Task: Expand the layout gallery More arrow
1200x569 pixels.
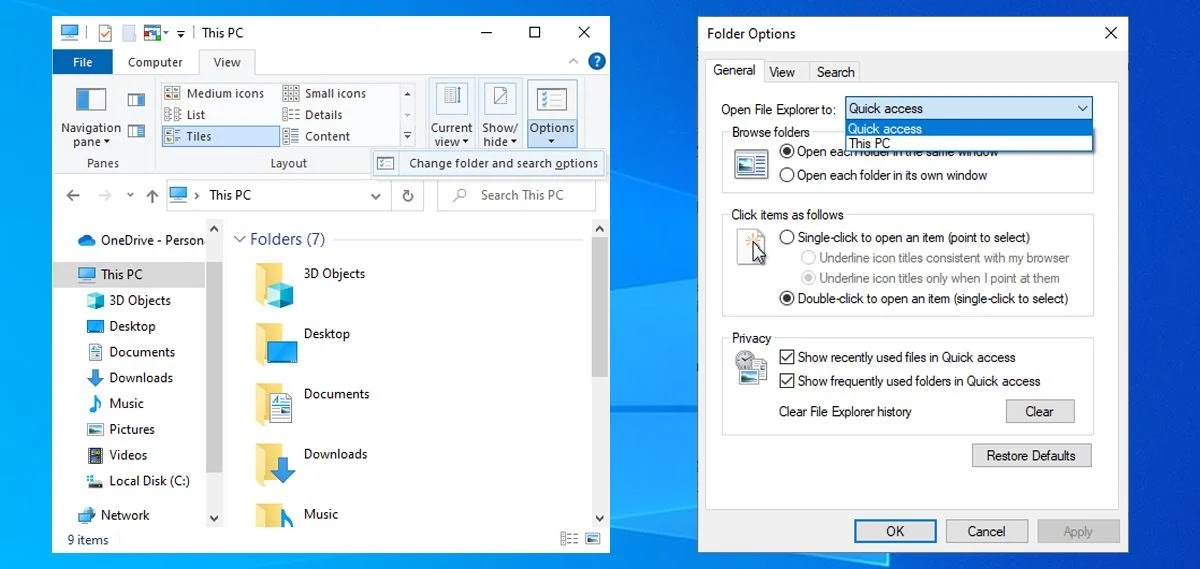Action: (407, 136)
